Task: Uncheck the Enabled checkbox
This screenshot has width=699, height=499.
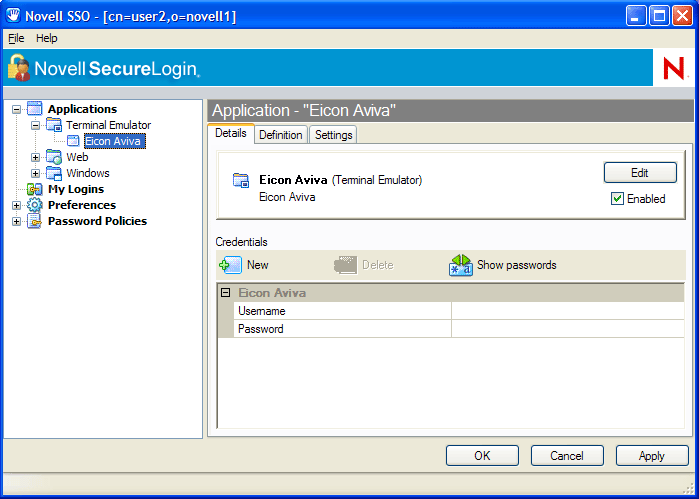Action: 617,199
